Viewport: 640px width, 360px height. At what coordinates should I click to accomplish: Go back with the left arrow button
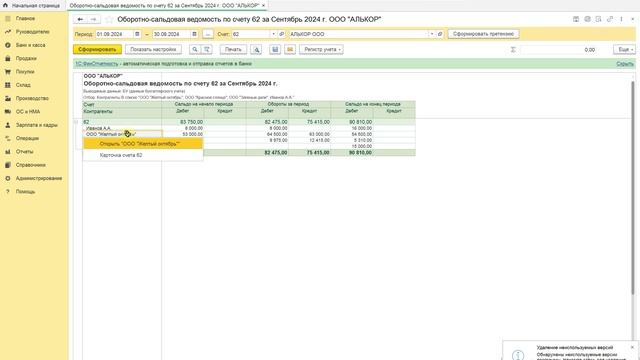(x=80, y=19)
